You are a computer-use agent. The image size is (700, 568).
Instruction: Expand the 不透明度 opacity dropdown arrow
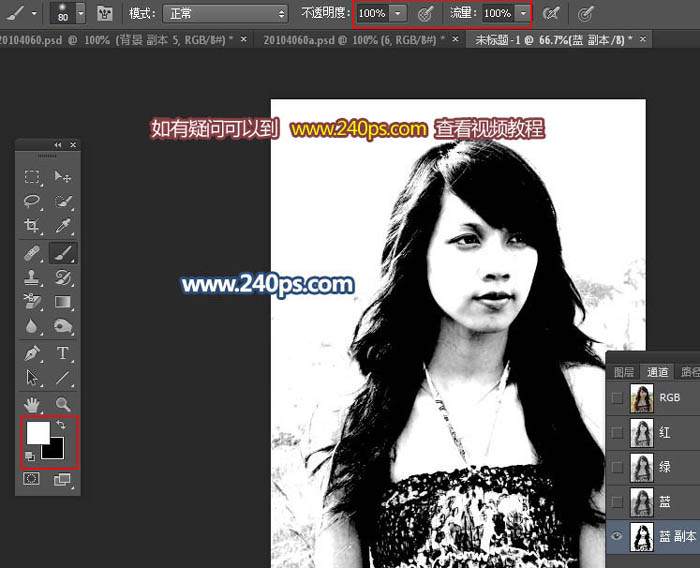398,14
